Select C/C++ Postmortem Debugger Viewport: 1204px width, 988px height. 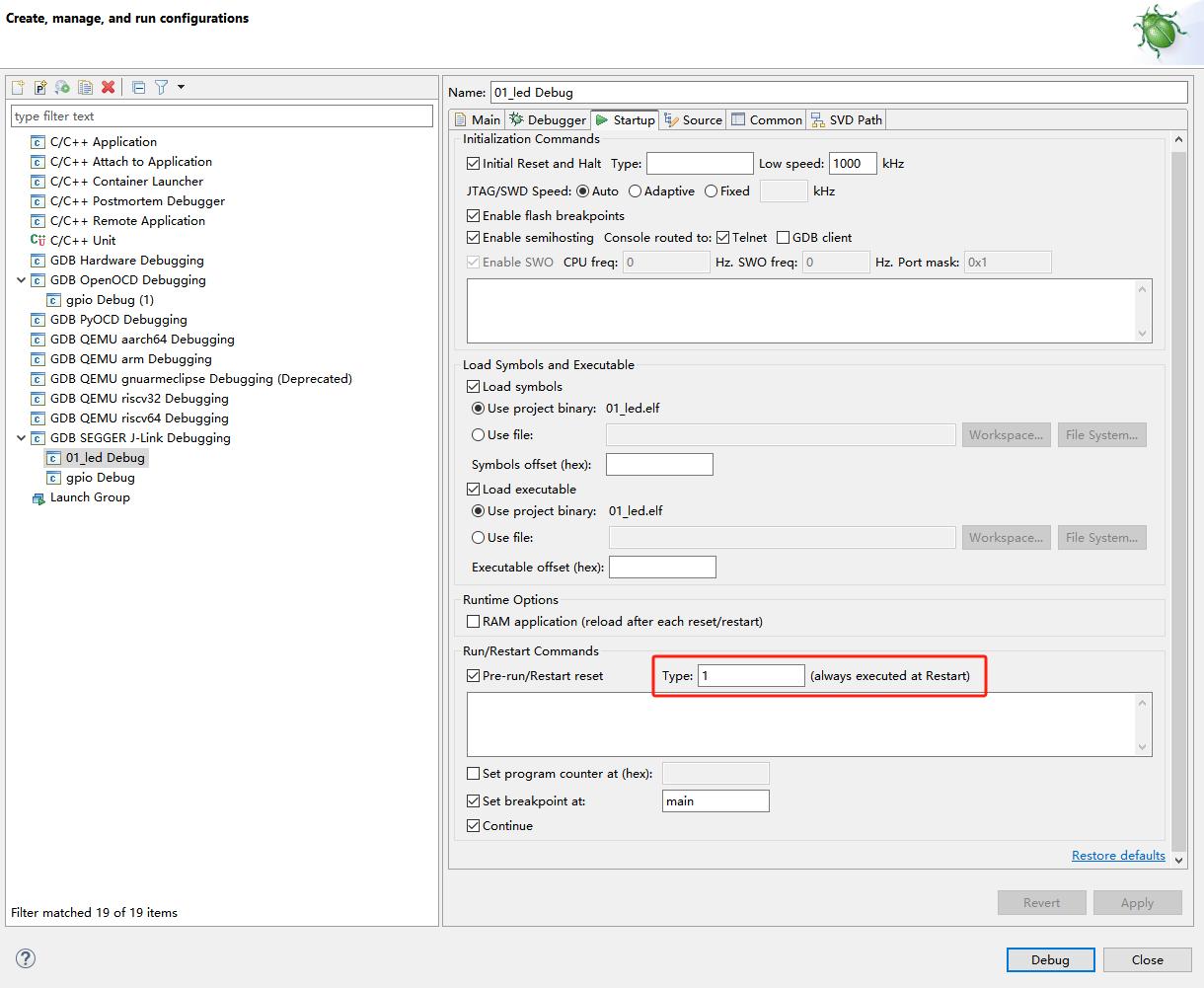coord(137,201)
